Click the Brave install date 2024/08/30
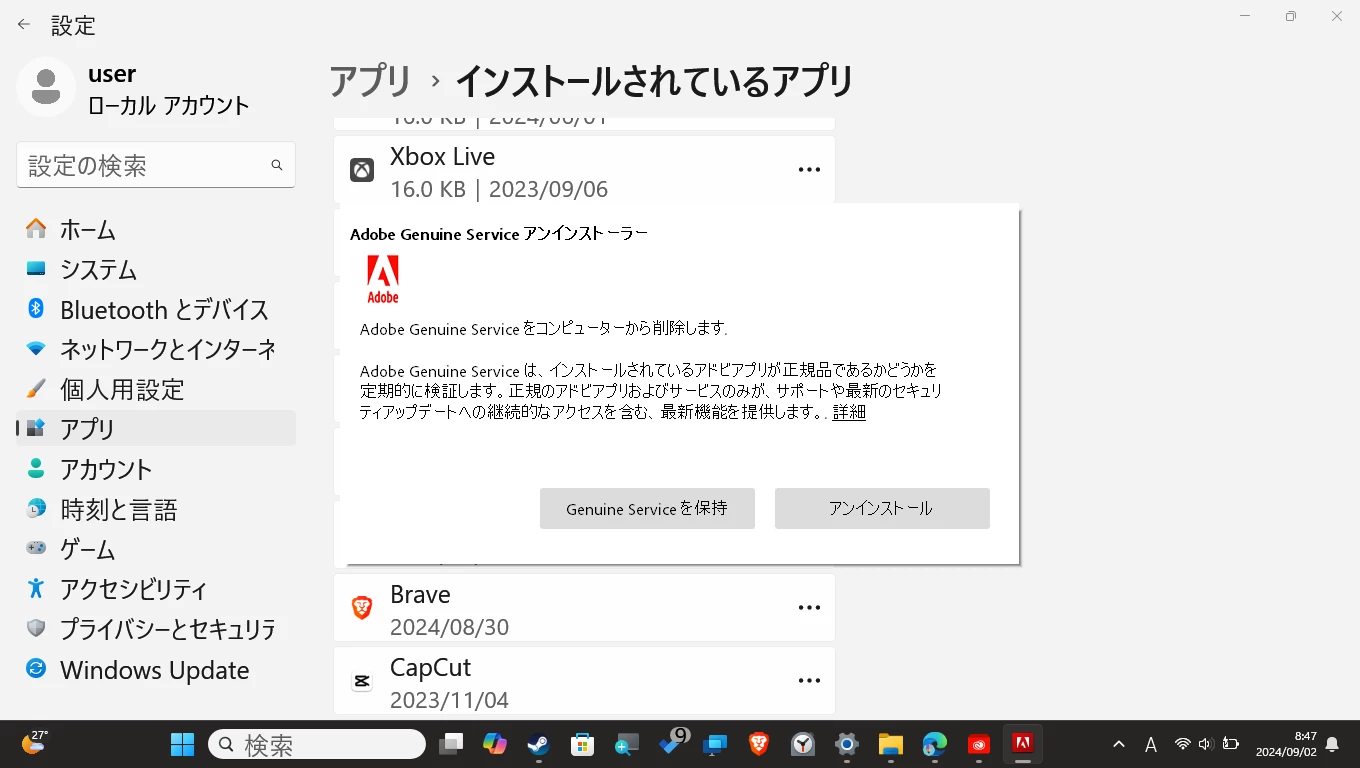Image resolution: width=1360 pixels, height=768 pixels. (449, 627)
